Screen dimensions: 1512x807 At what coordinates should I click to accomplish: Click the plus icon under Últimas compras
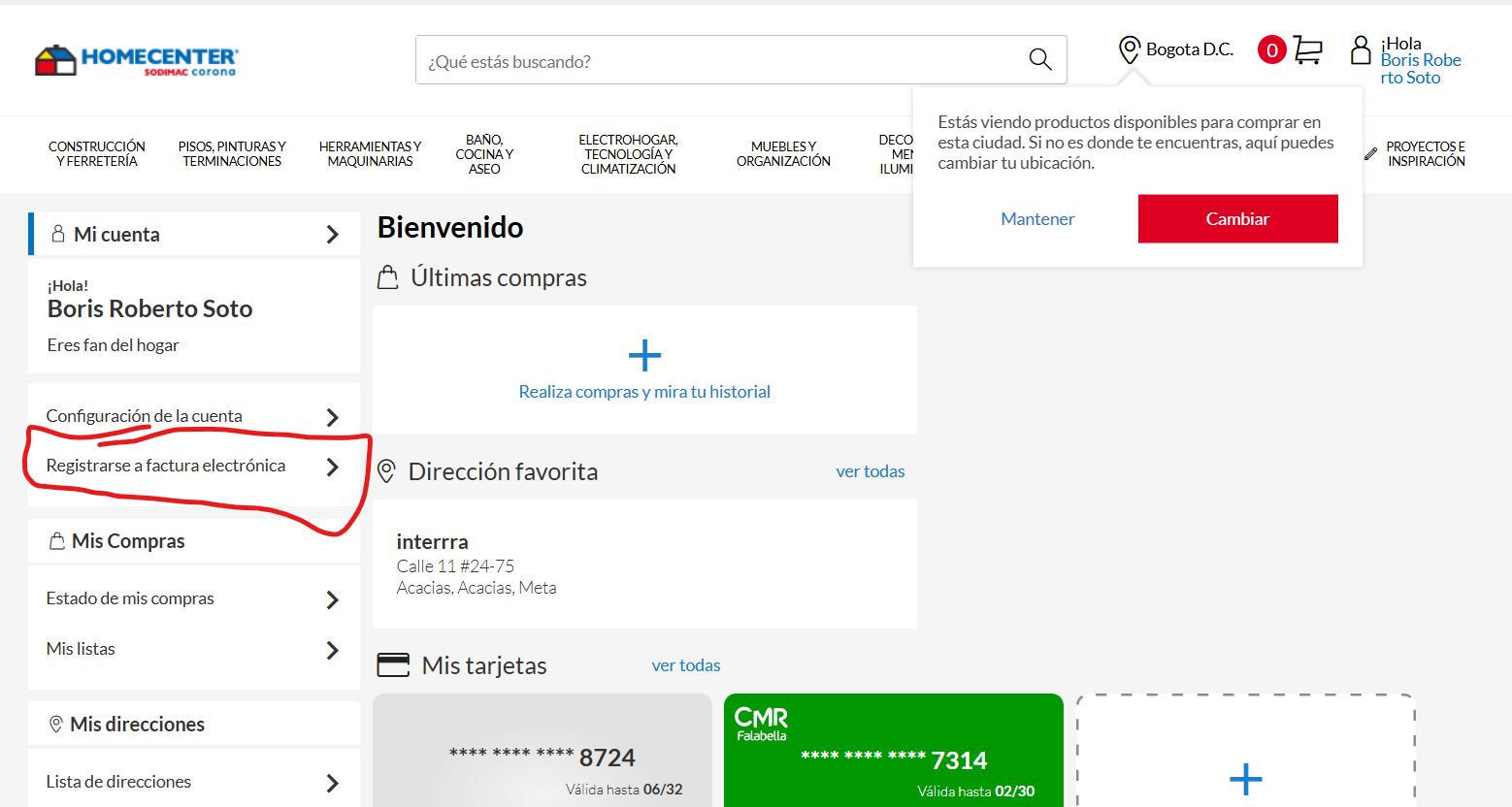coord(644,356)
